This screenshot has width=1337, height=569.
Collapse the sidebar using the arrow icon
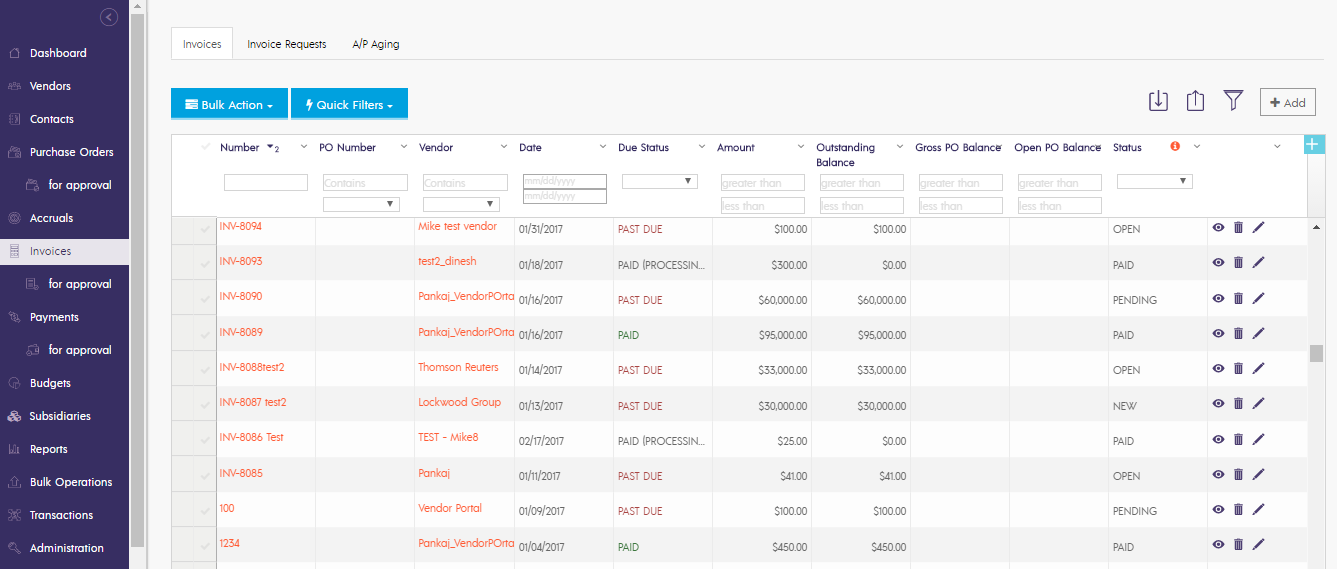[x=109, y=17]
